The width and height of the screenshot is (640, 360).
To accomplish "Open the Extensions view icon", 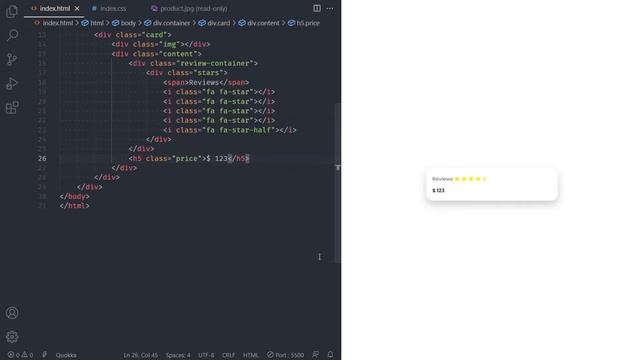I will 12,108.
